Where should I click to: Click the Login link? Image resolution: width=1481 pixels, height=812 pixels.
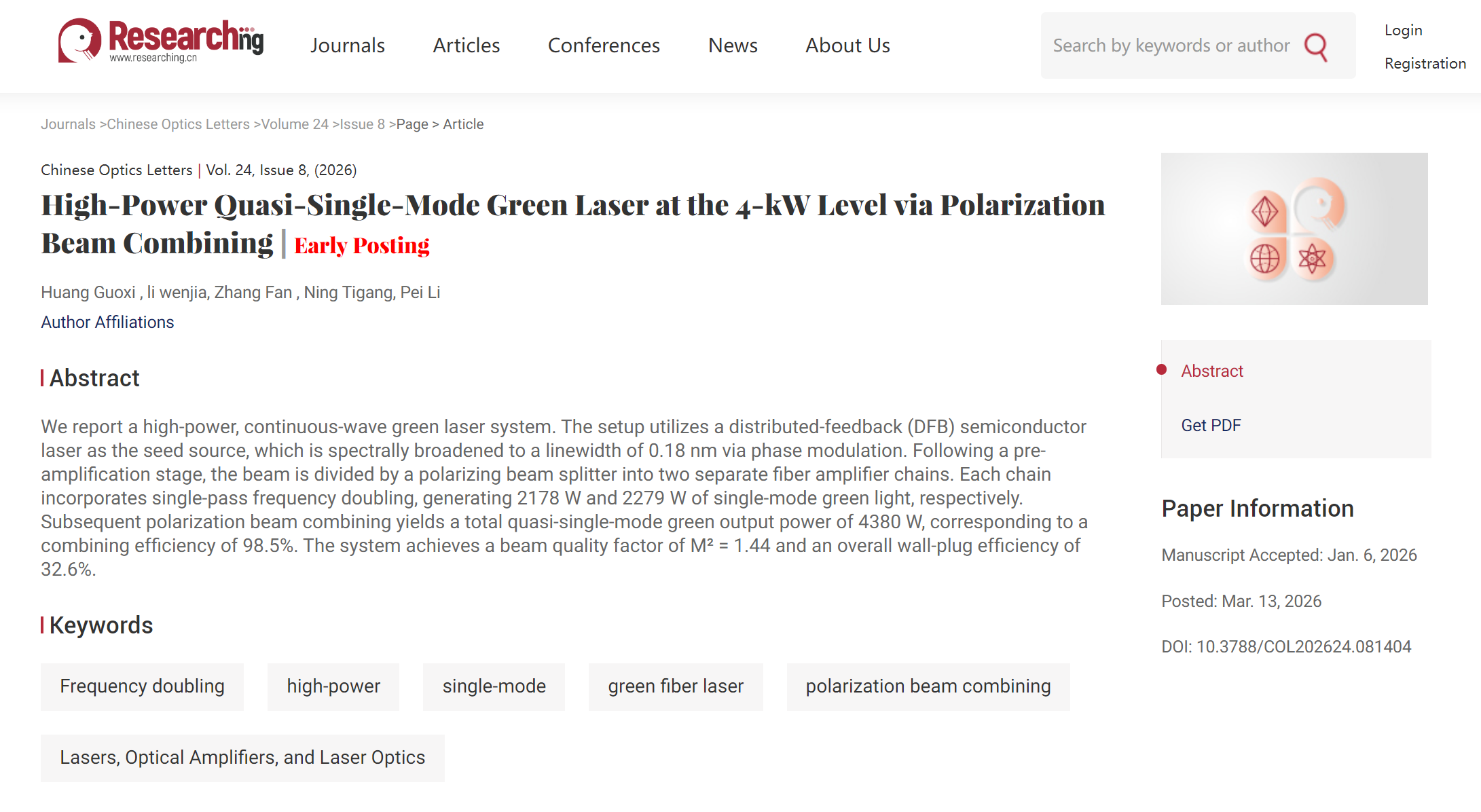pos(1403,31)
